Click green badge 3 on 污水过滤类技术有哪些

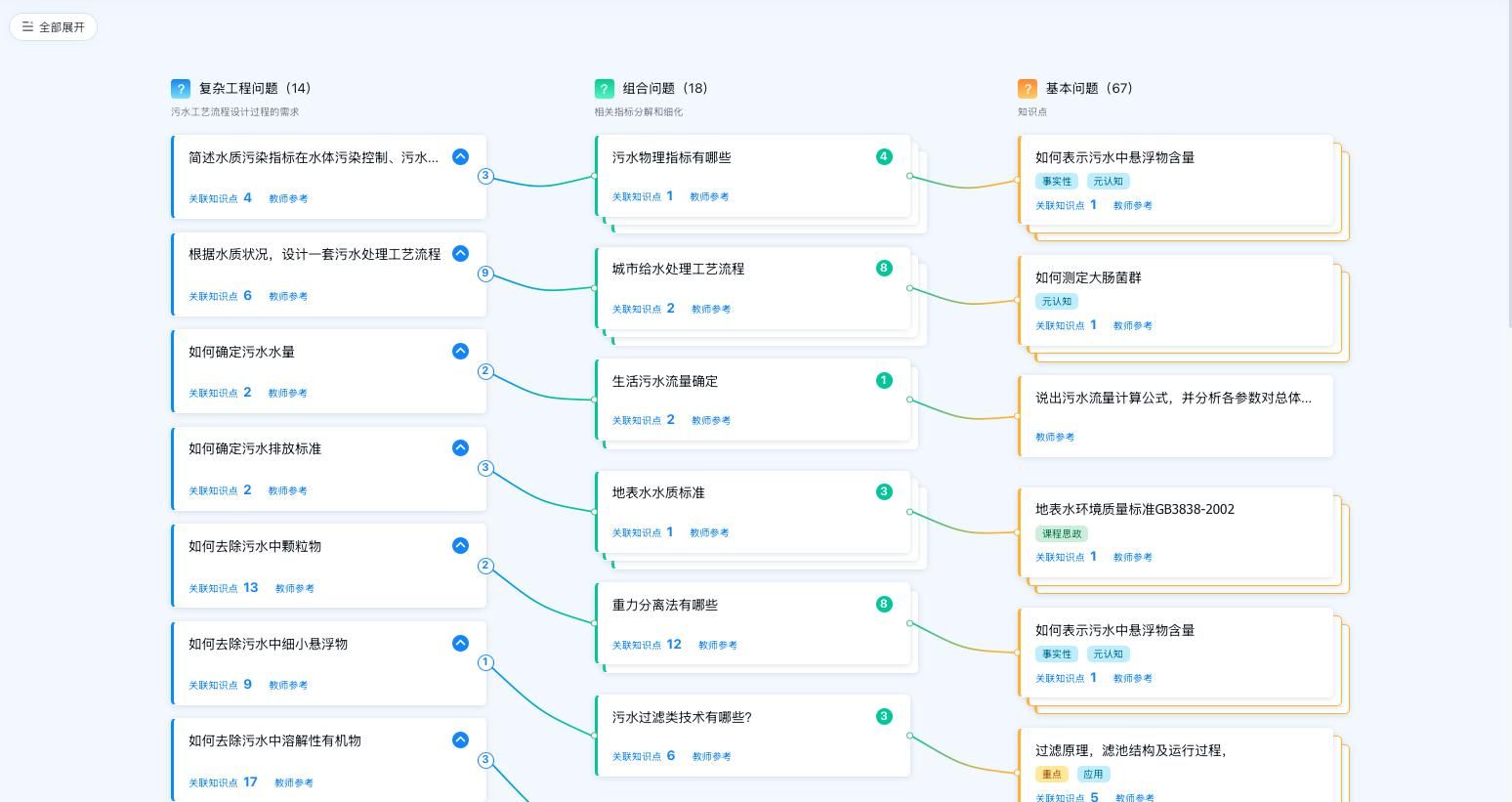click(884, 717)
